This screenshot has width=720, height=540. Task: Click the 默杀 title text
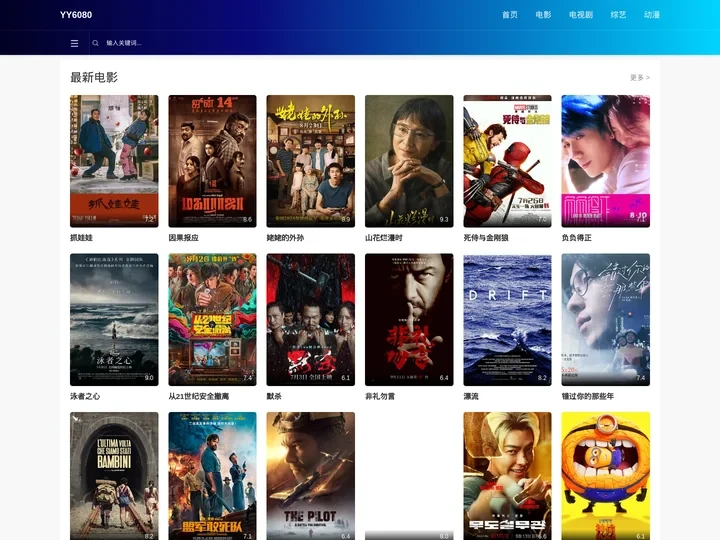(274, 396)
